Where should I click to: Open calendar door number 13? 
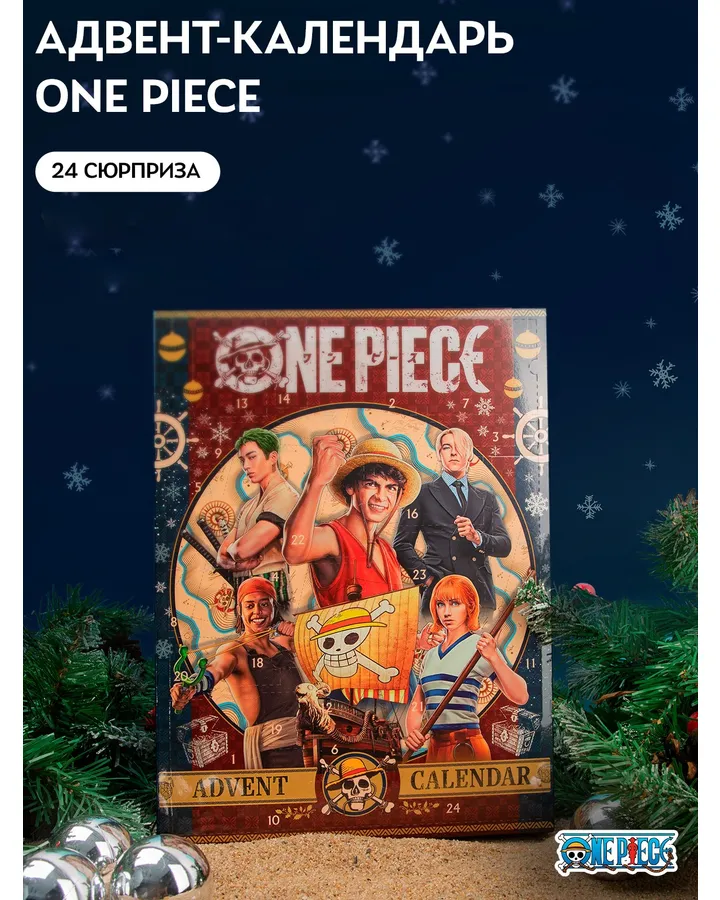(x=241, y=403)
